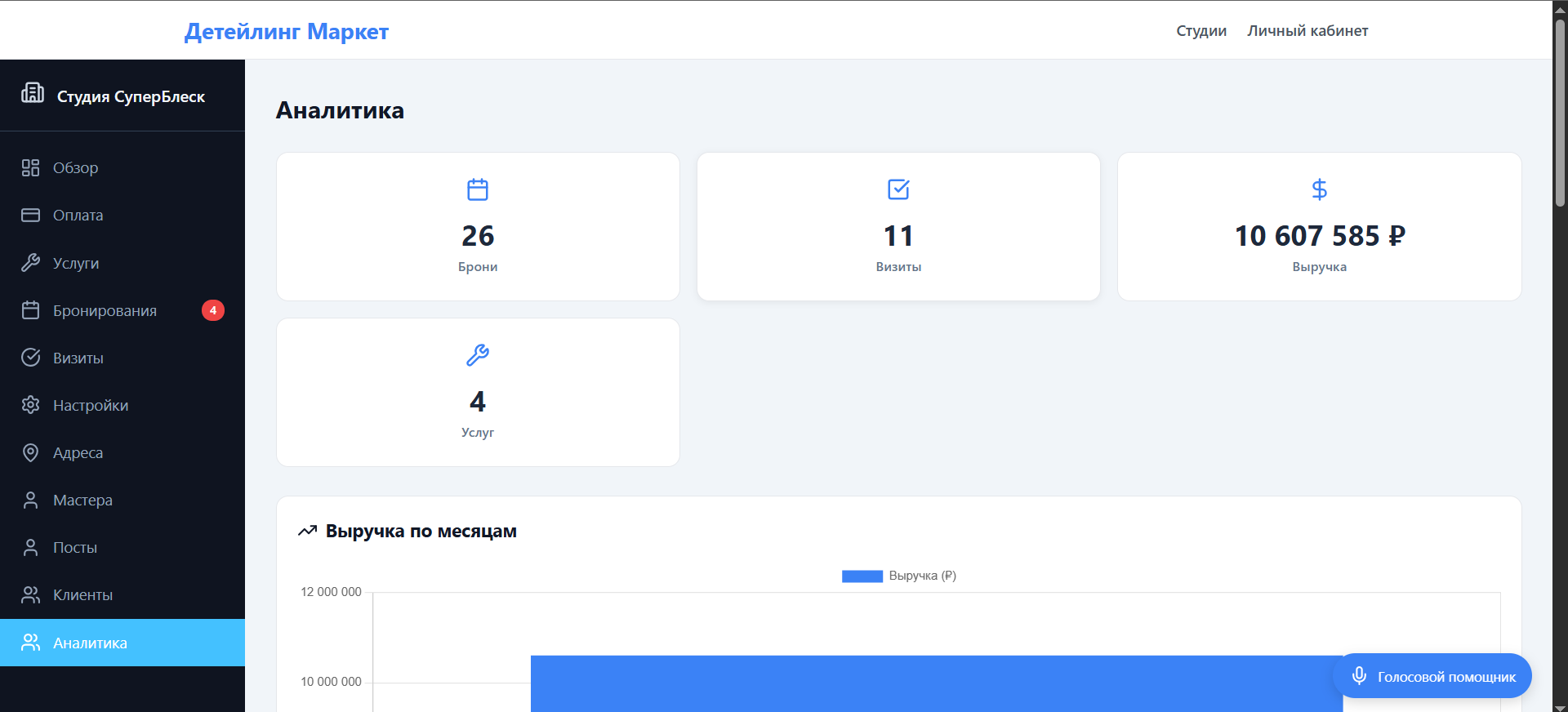Viewport: 1568px width, 712px height.
Task: Click the Посты person icon
Action: tap(30, 547)
